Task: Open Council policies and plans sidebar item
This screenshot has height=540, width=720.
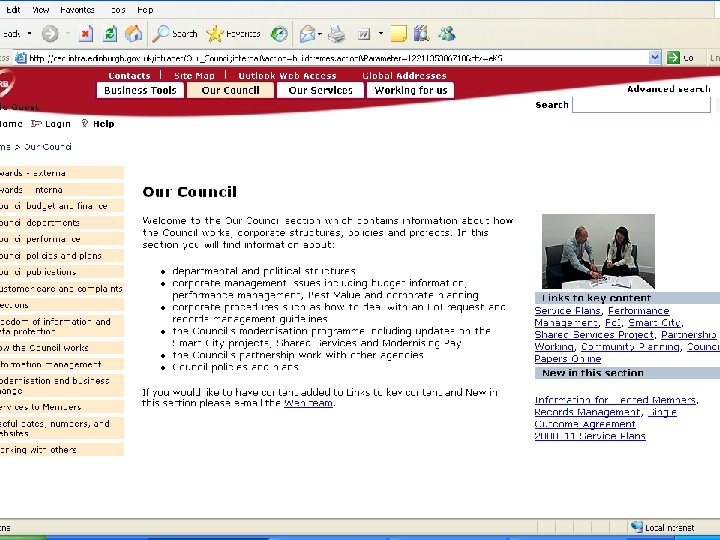Action: coord(62,256)
